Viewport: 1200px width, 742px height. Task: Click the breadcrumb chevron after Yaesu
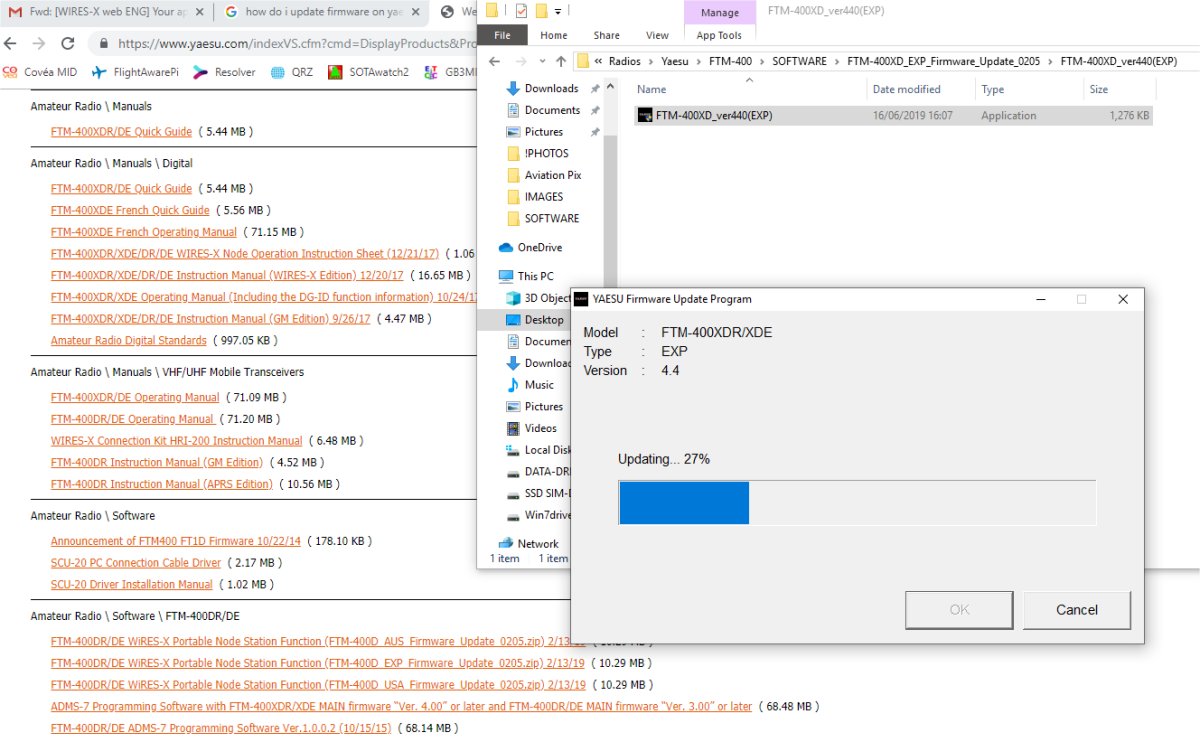click(696, 61)
